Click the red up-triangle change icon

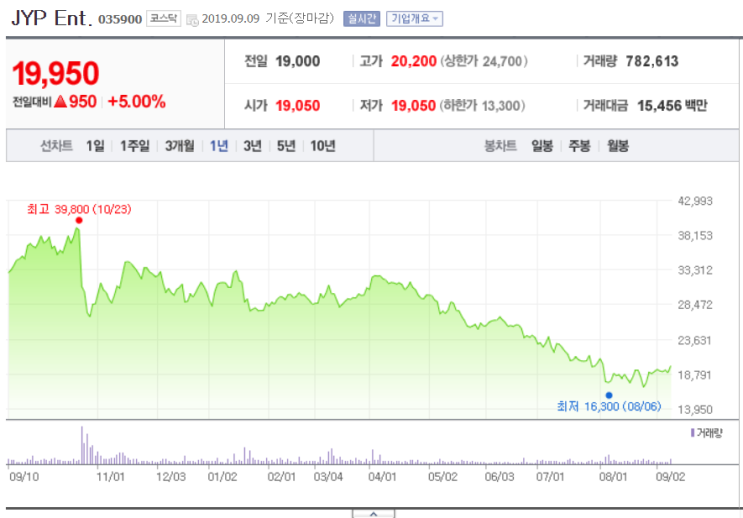pos(61,101)
